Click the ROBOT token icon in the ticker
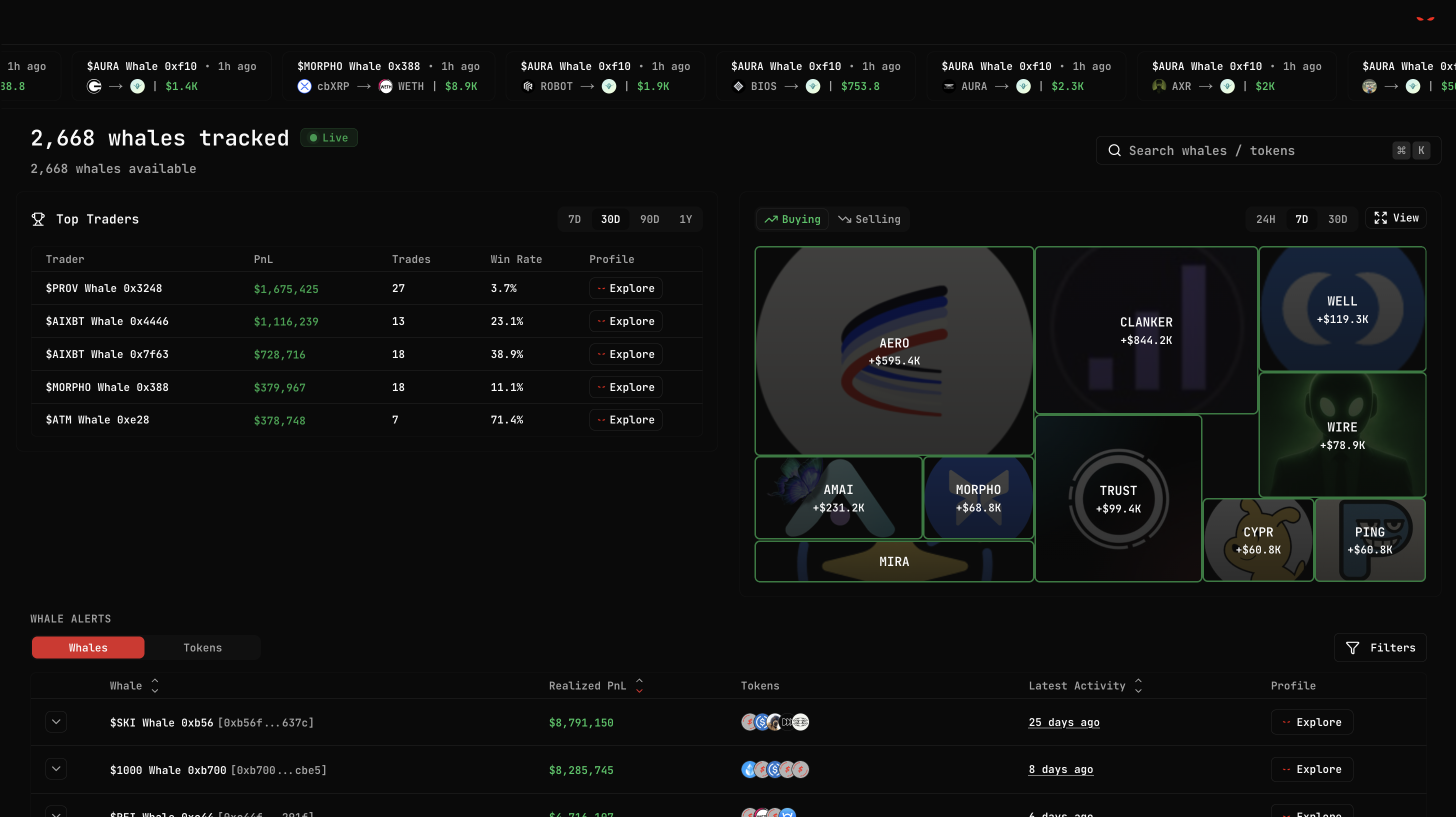 coord(528,86)
